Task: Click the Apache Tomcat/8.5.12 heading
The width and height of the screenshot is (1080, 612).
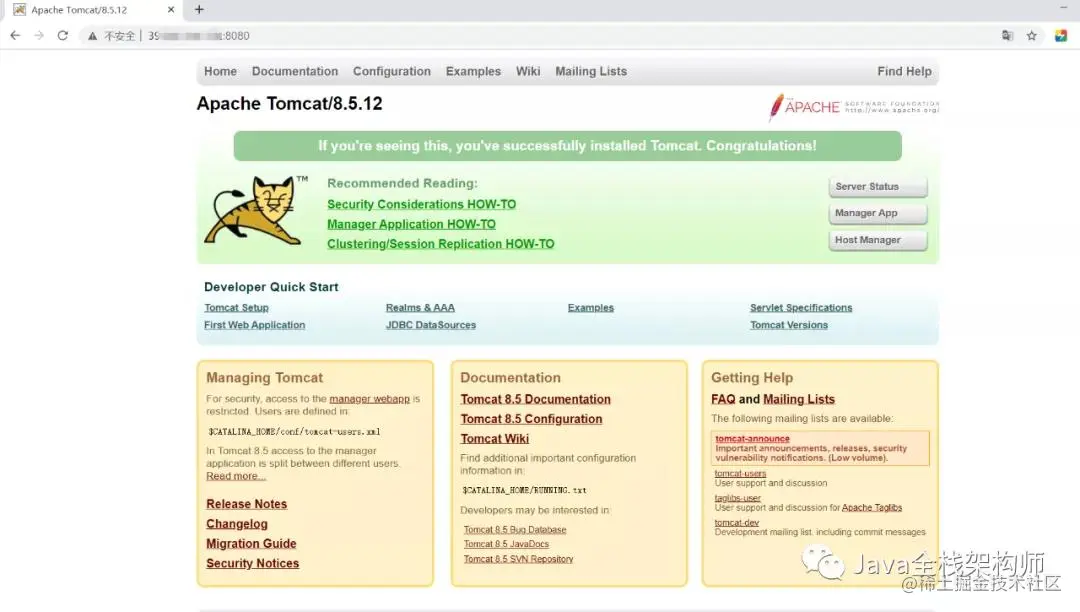Action: 289,104
